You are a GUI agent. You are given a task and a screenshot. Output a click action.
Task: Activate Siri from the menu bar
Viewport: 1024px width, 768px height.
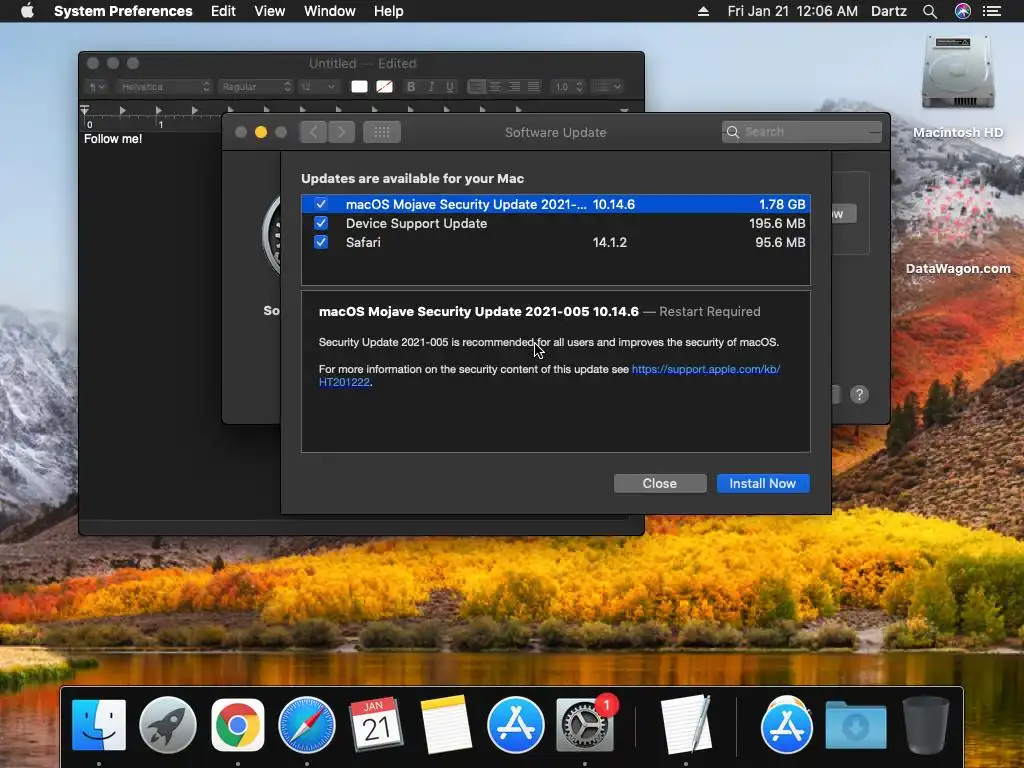tap(963, 11)
